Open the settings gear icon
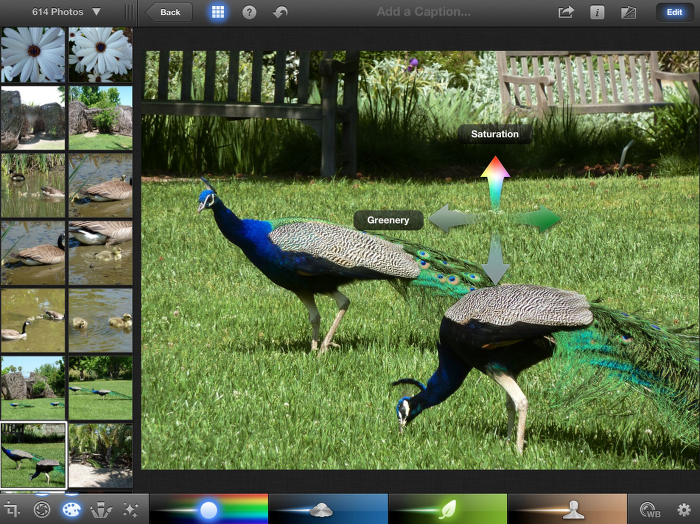Image resolution: width=700 pixels, height=524 pixels. (684, 509)
